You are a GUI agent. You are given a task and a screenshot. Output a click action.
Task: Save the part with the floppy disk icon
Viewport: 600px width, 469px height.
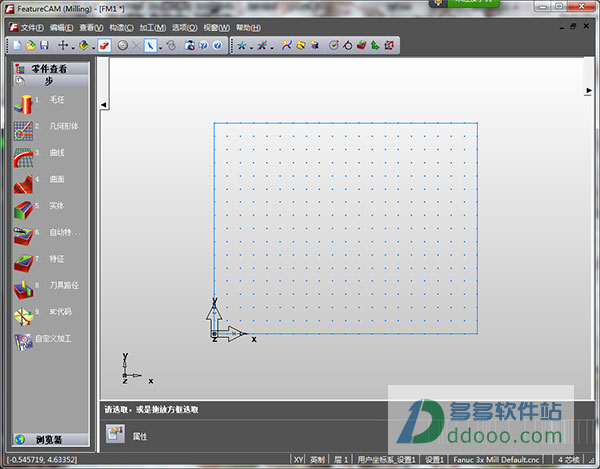(44, 46)
